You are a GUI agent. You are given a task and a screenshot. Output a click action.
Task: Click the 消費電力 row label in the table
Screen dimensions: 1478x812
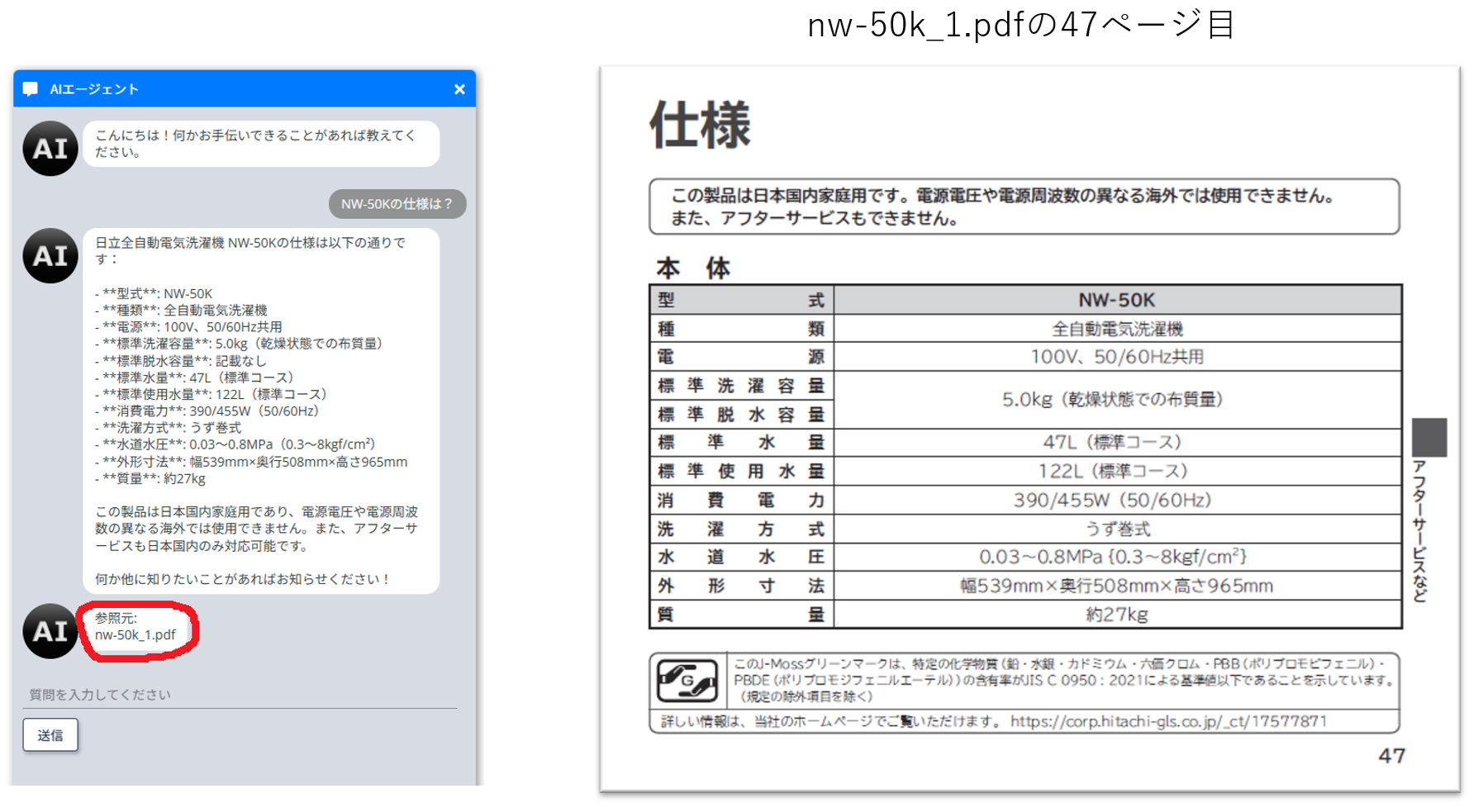pyautogui.click(x=741, y=500)
